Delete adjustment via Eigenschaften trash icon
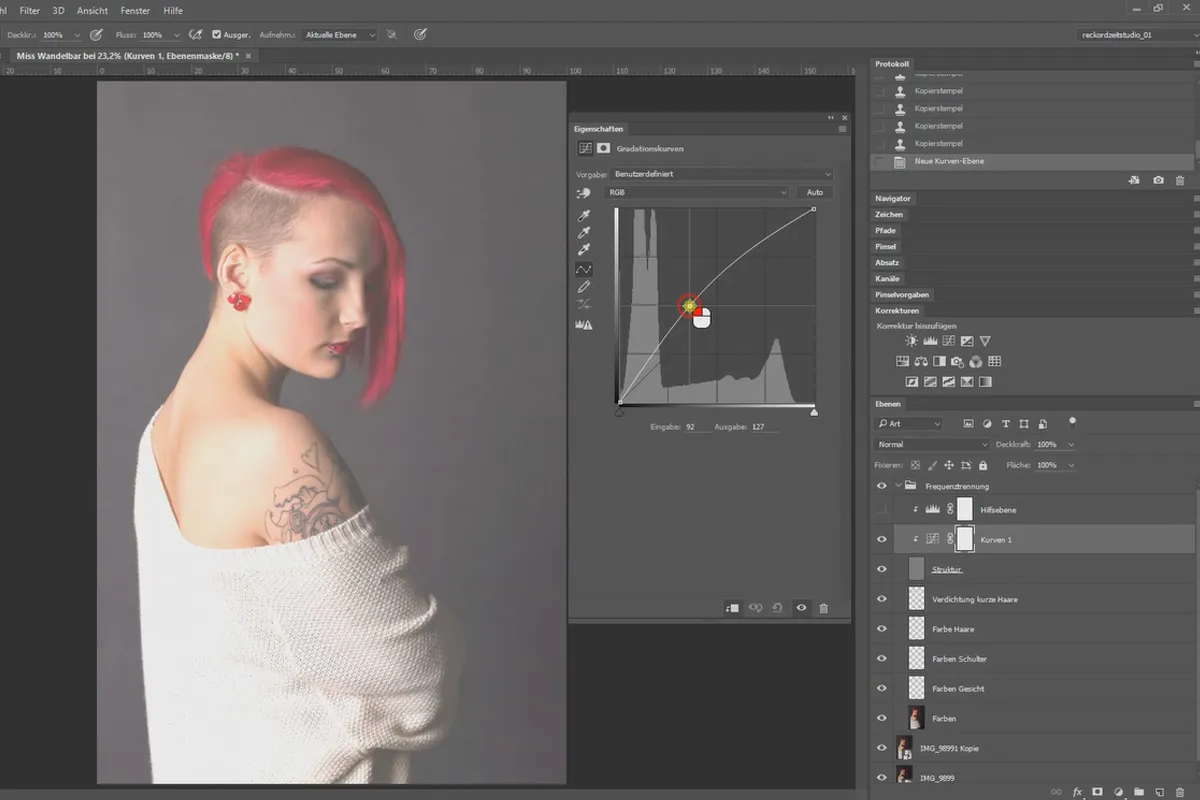Screen dimensions: 1200x800 (x=823, y=608)
